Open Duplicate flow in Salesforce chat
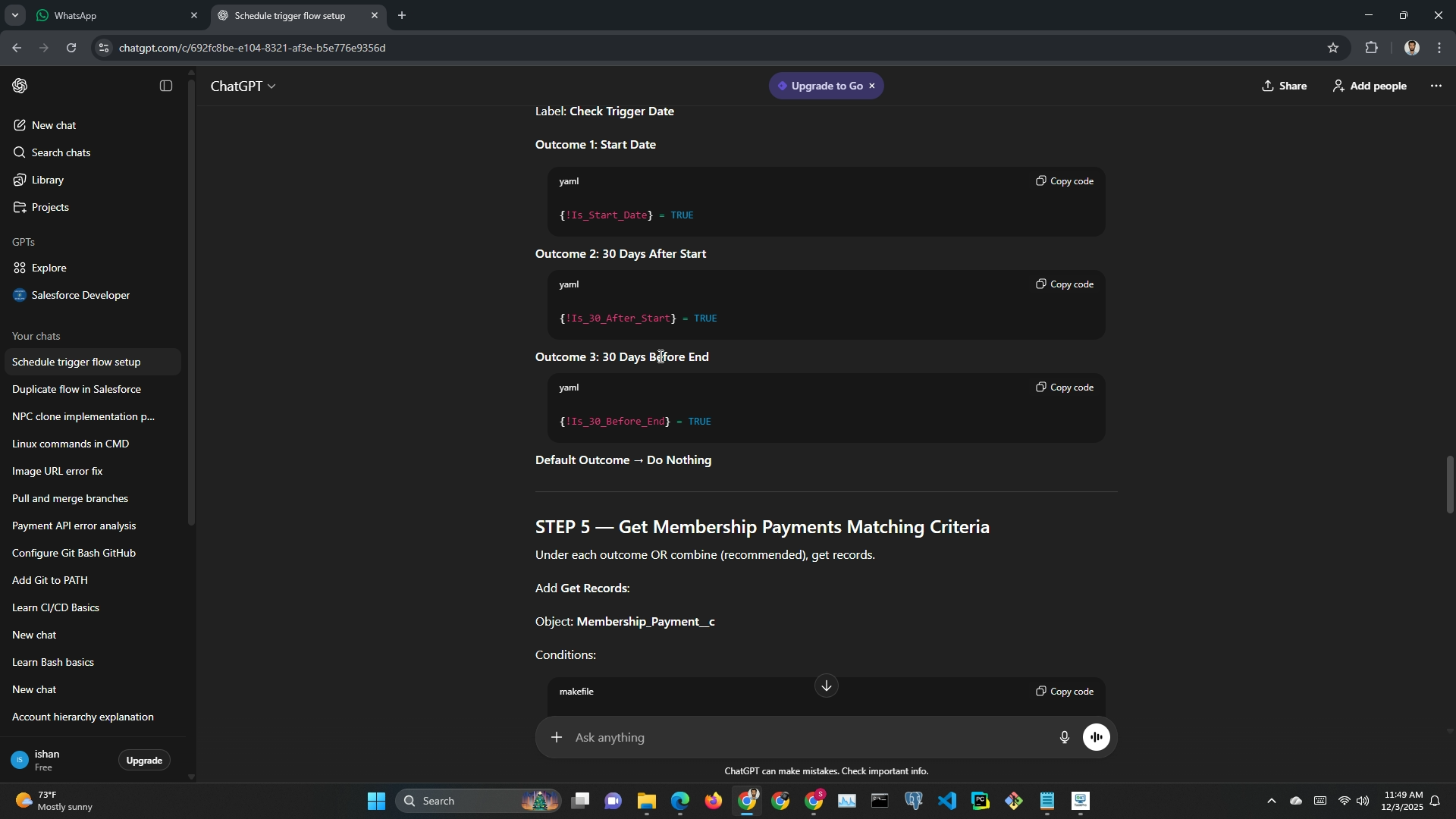The width and height of the screenshot is (1456, 819). click(x=77, y=389)
